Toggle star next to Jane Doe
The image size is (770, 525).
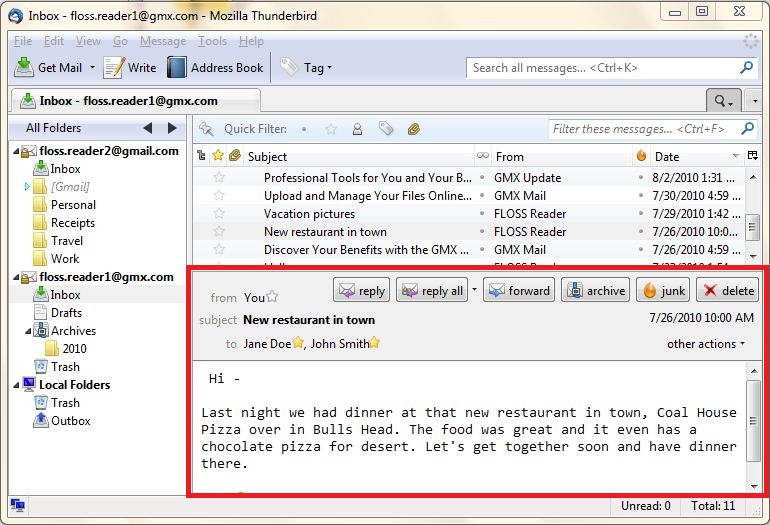pyautogui.click(x=298, y=344)
